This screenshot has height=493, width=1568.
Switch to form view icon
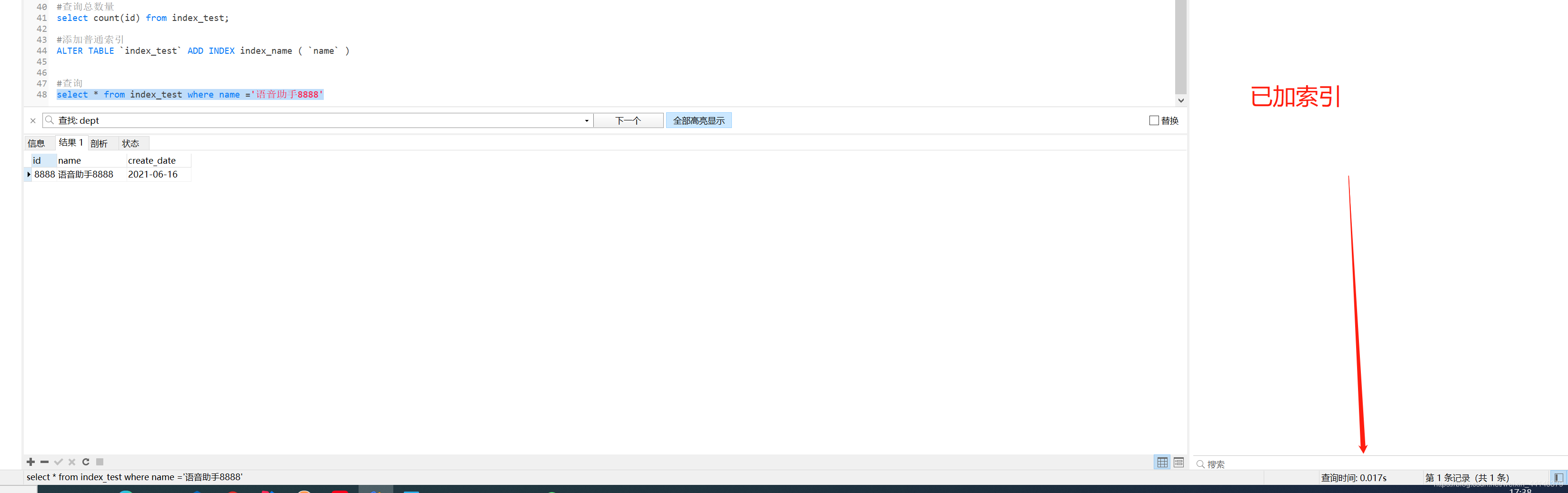click(1179, 463)
